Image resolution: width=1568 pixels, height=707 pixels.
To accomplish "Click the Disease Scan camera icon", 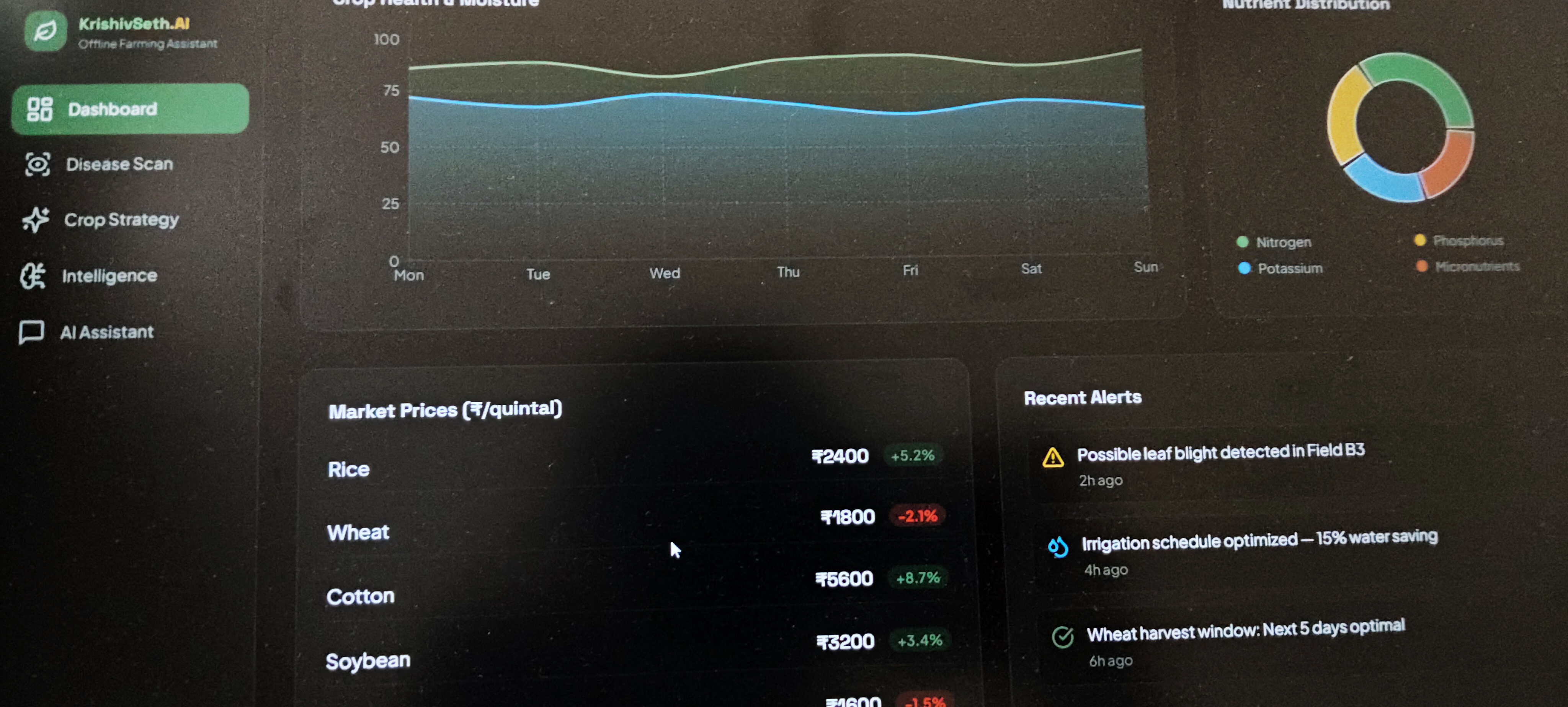I will [38, 164].
